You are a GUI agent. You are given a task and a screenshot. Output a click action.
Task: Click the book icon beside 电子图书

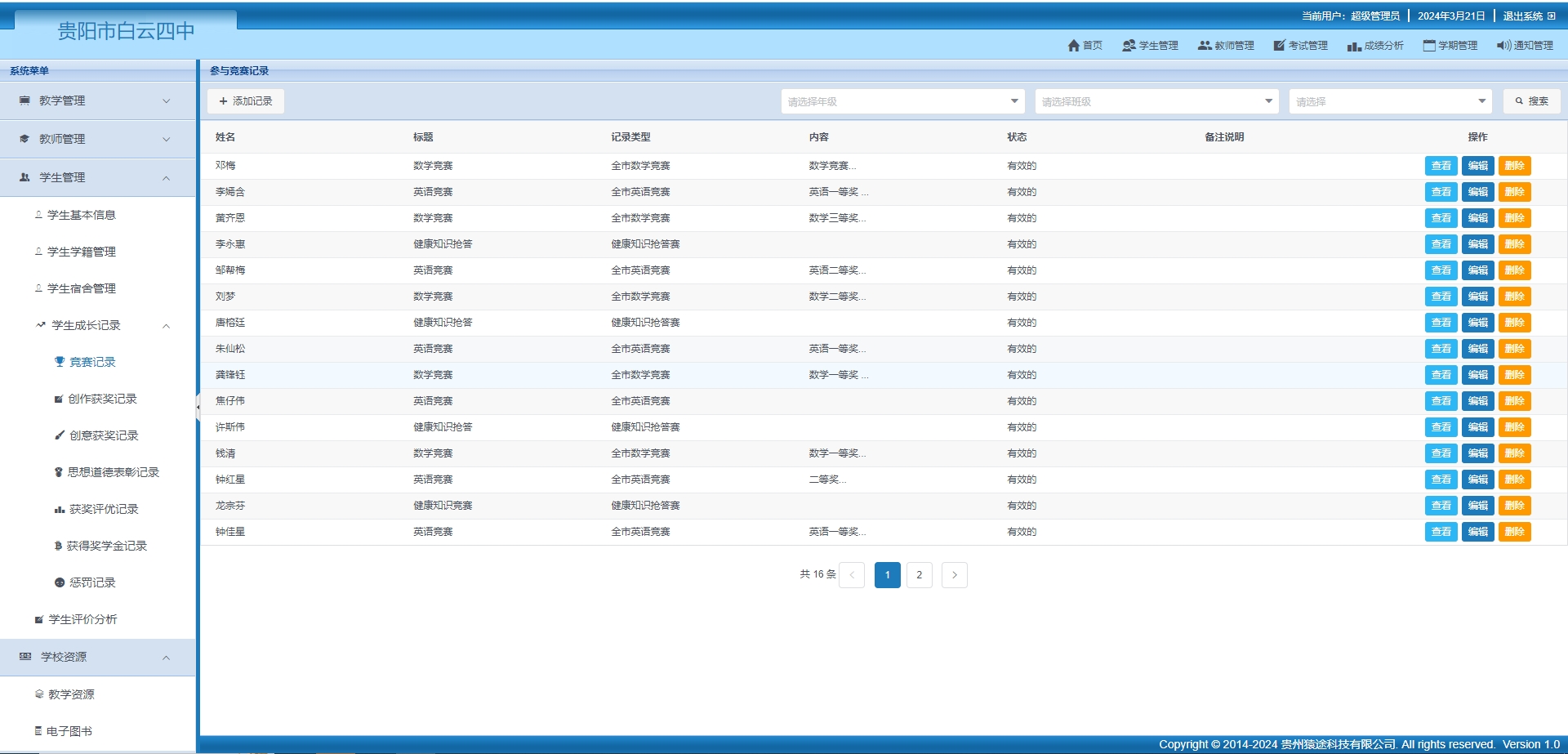[x=38, y=731]
